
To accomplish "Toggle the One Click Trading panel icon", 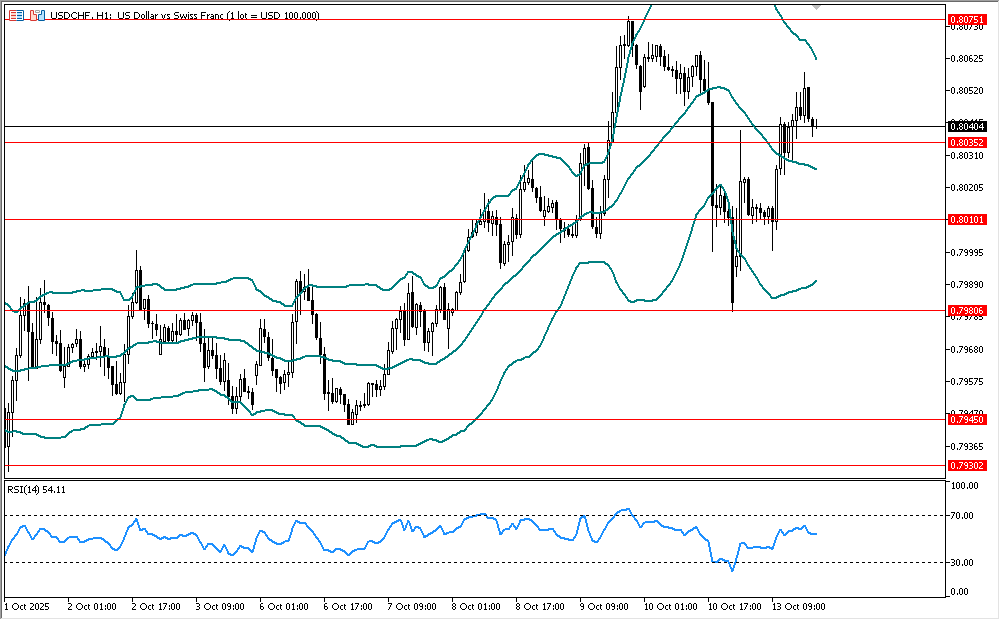I will click(x=37, y=16).
